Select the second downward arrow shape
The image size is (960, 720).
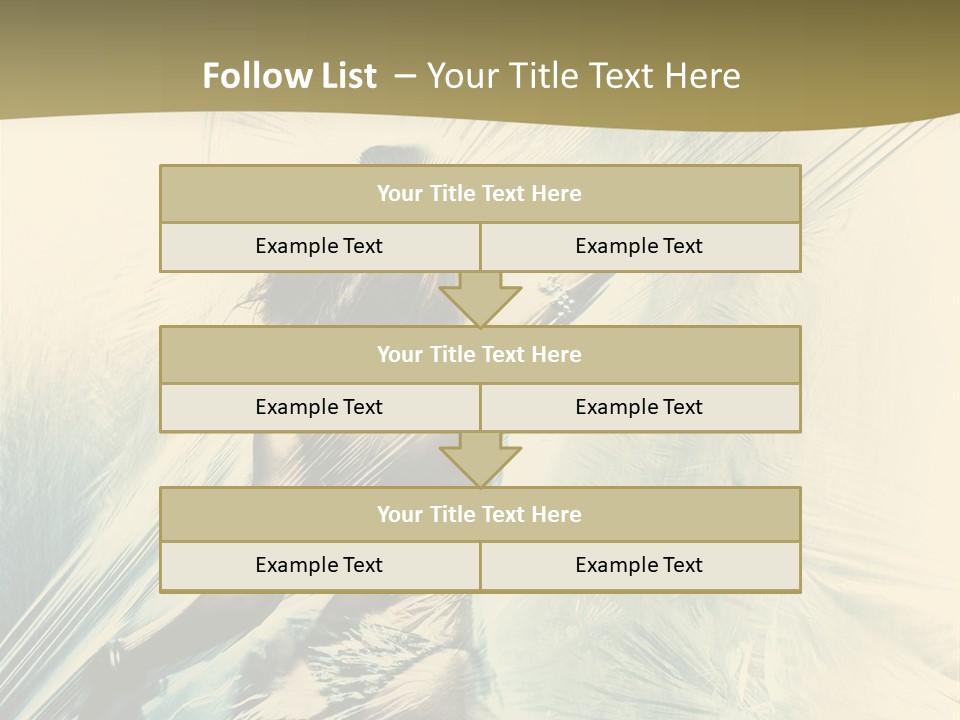coord(480,460)
